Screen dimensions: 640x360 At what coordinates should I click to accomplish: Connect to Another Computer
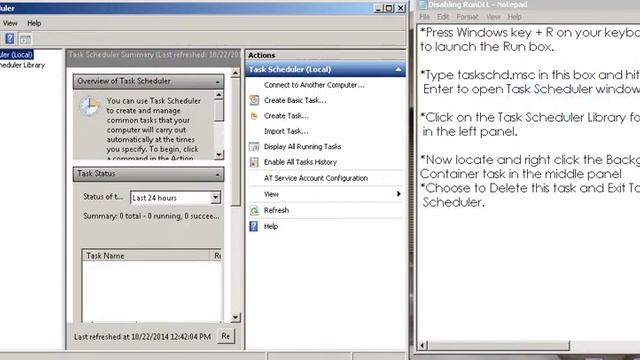pos(314,85)
